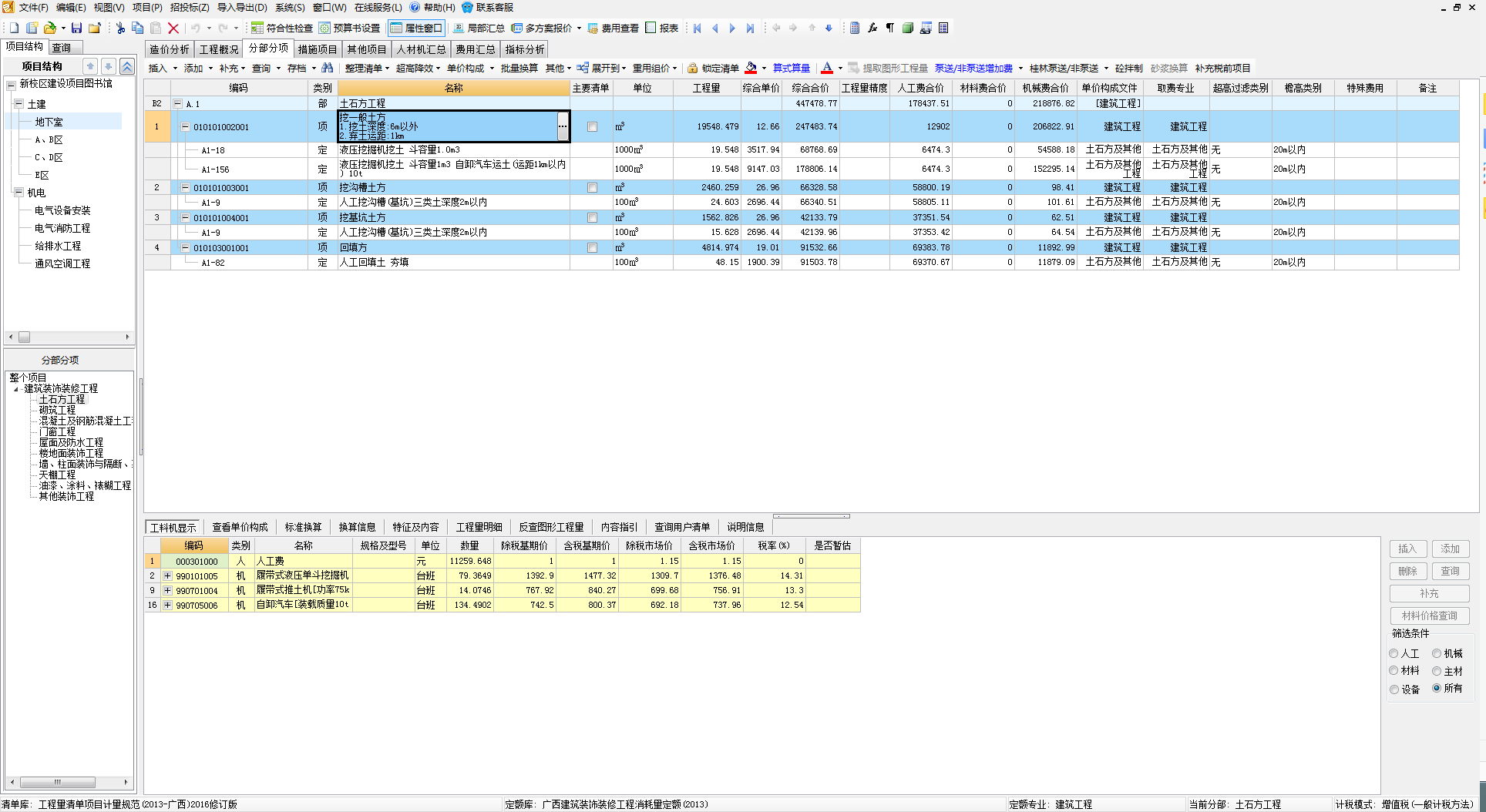Select 设备 filter radio button
This screenshot has width=1486, height=812.
pyautogui.click(x=1394, y=690)
